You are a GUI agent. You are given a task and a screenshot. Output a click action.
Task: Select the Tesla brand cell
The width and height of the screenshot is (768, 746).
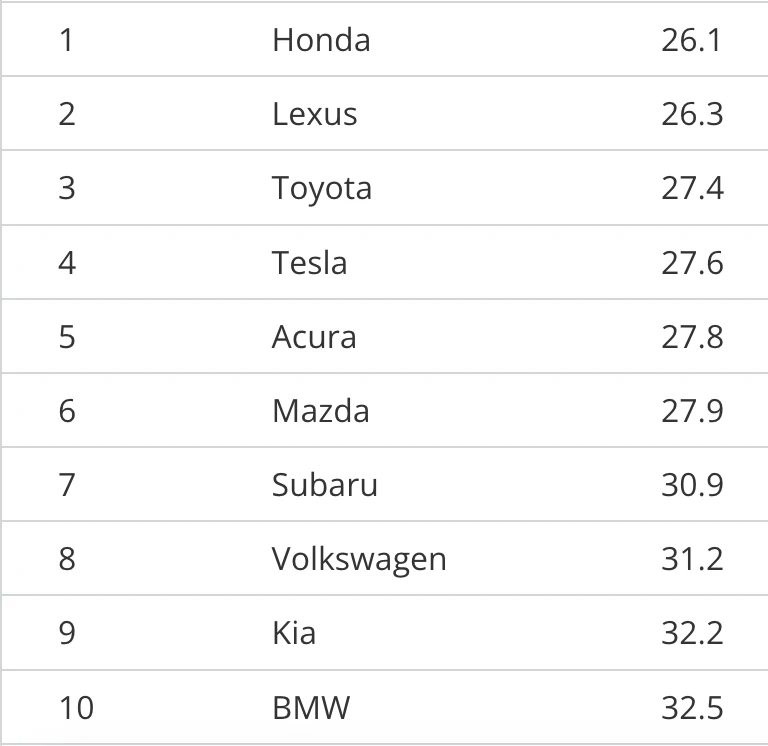tap(309, 263)
